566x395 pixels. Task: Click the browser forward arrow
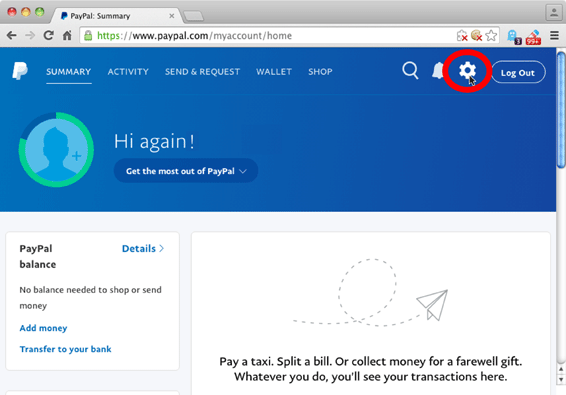[30, 35]
